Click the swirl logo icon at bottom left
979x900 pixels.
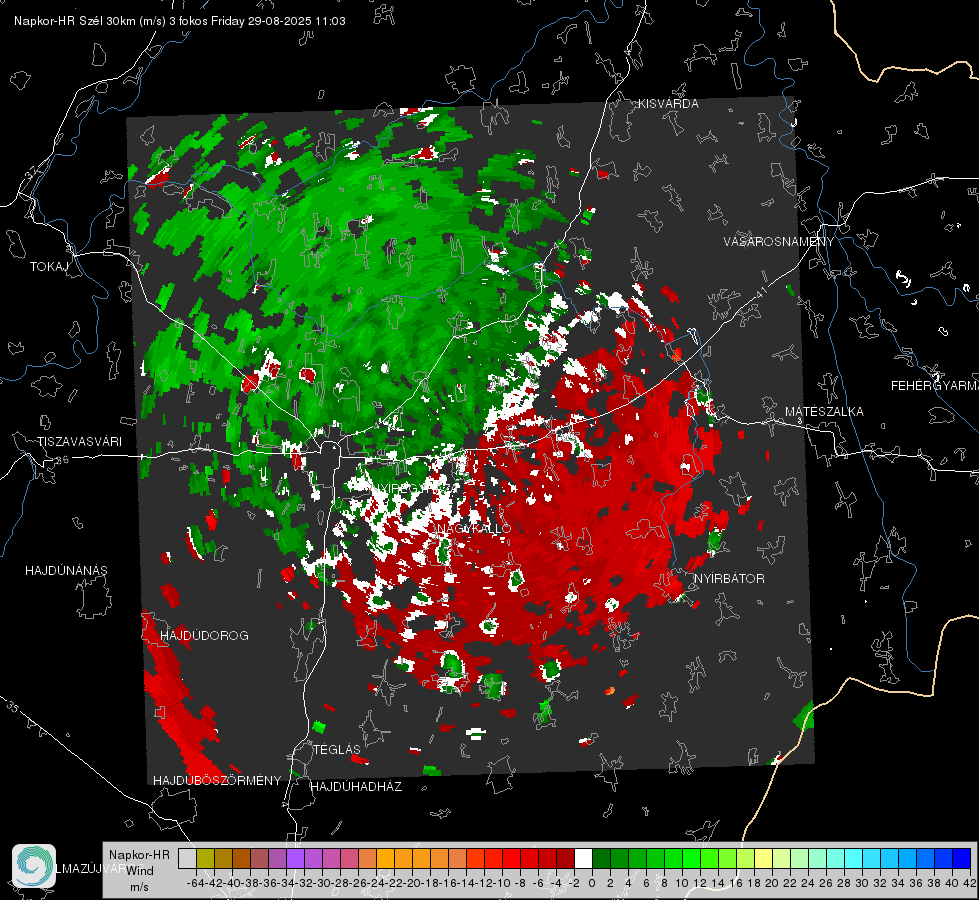[34, 866]
